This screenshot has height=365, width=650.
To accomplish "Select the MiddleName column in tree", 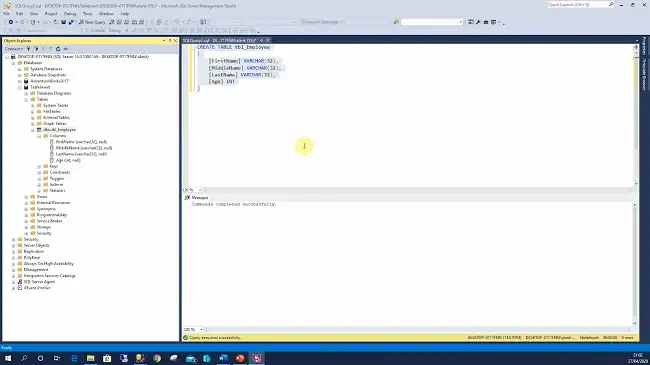I will pos(84,148).
